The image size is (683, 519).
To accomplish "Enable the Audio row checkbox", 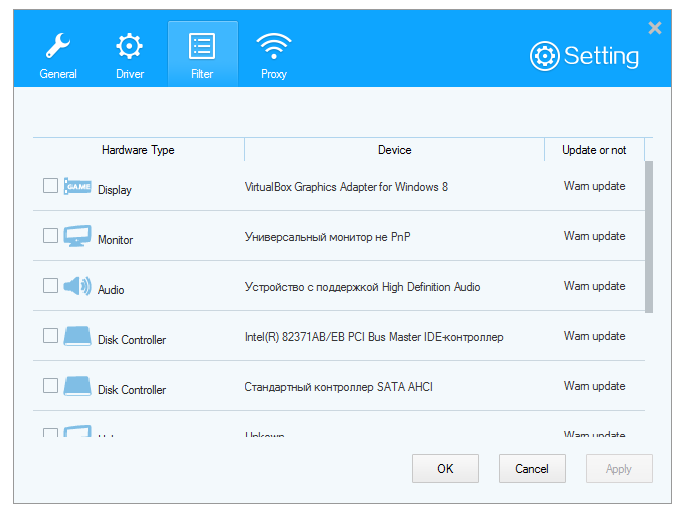I will 50,286.
